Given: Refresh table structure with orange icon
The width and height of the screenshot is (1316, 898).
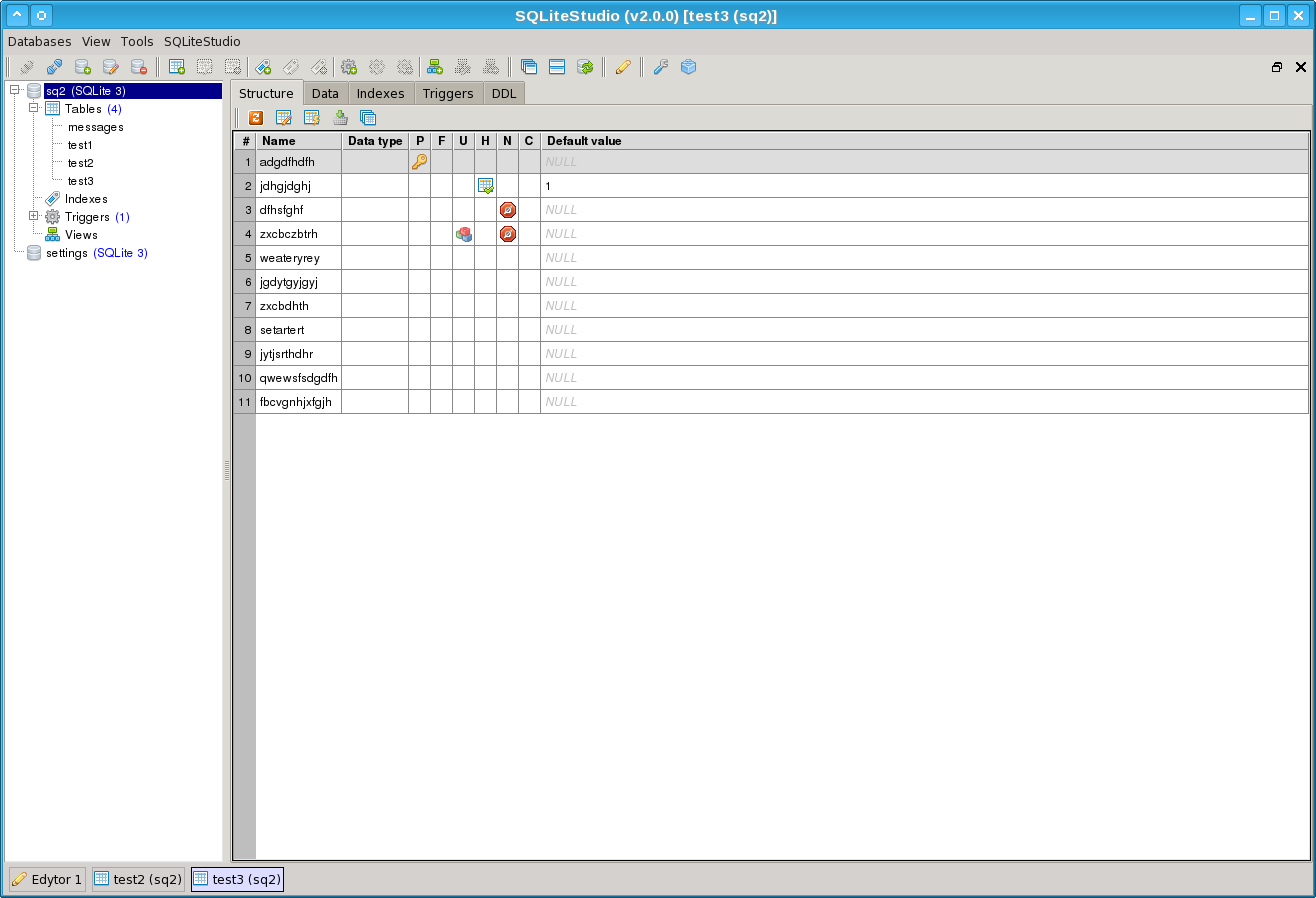Looking at the screenshot, I should [x=256, y=117].
